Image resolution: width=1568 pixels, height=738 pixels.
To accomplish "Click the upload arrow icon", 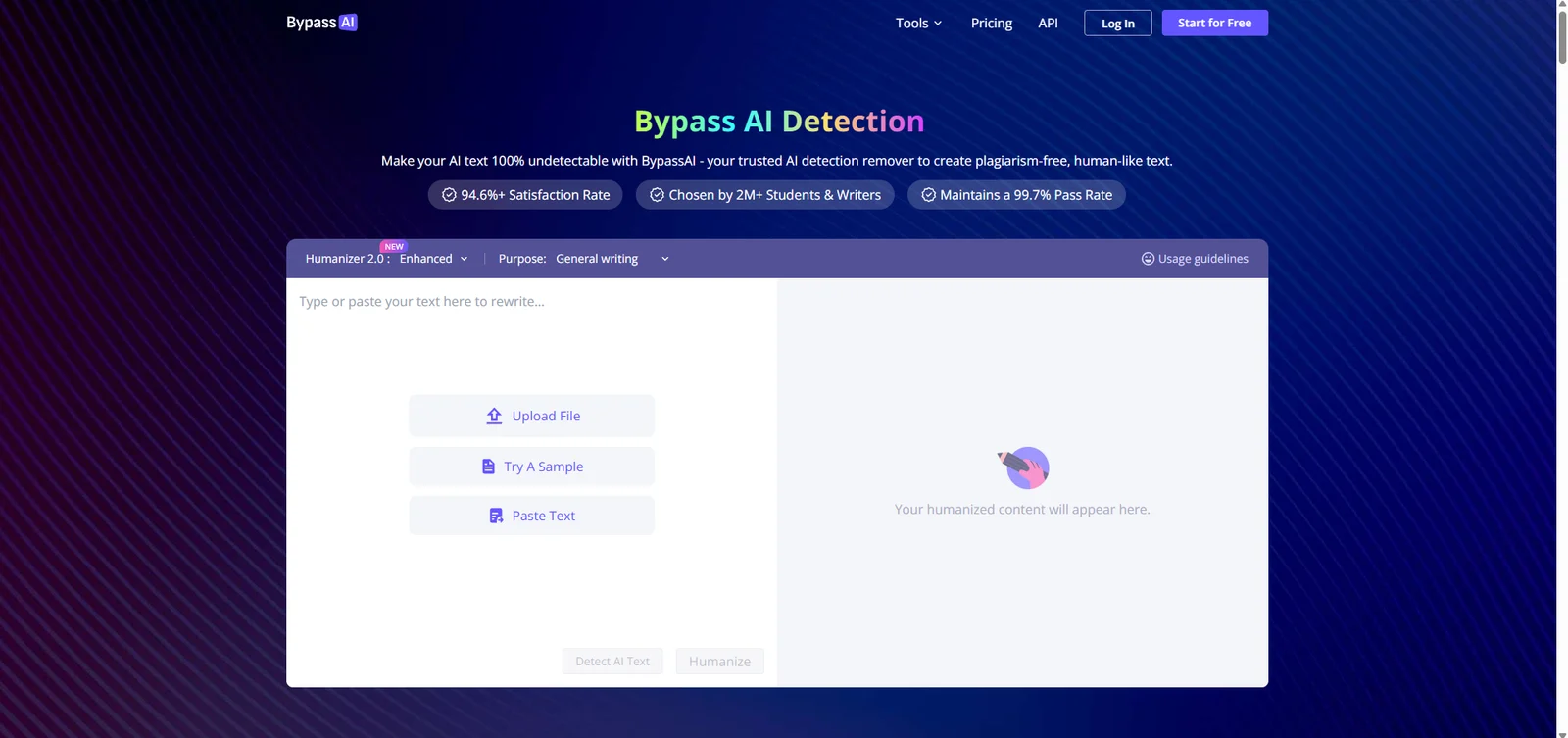I will [494, 416].
